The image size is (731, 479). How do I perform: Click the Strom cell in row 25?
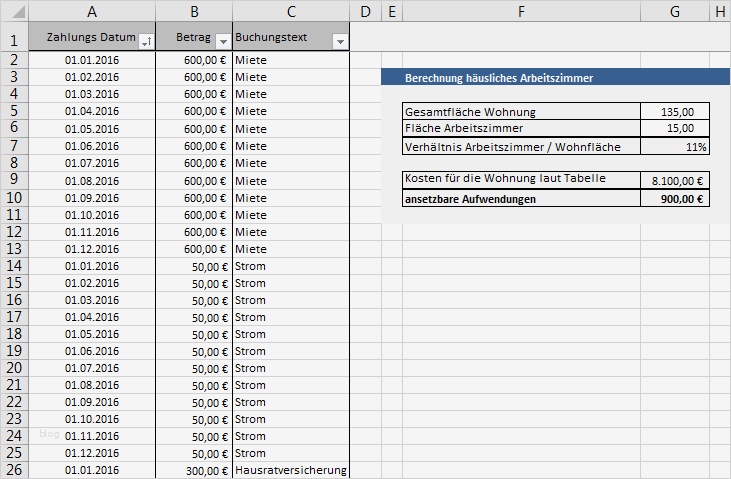291,453
